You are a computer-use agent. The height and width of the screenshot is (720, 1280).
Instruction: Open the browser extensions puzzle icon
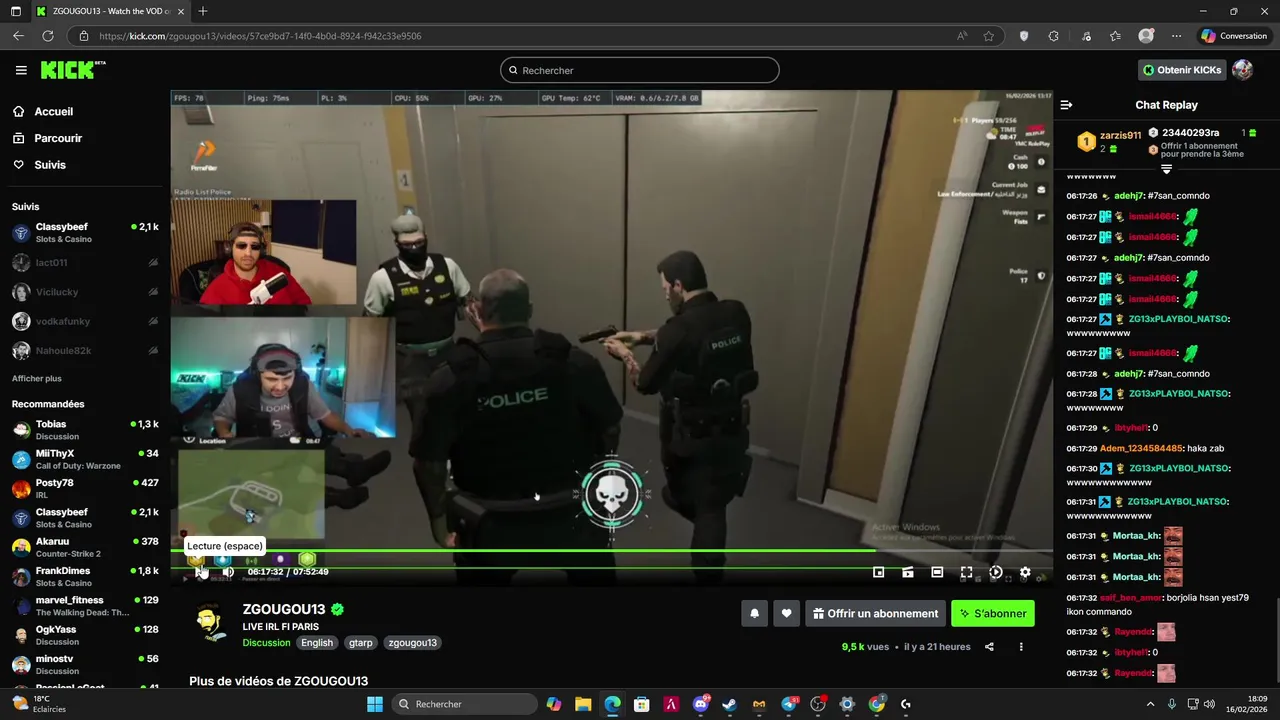[1053, 36]
